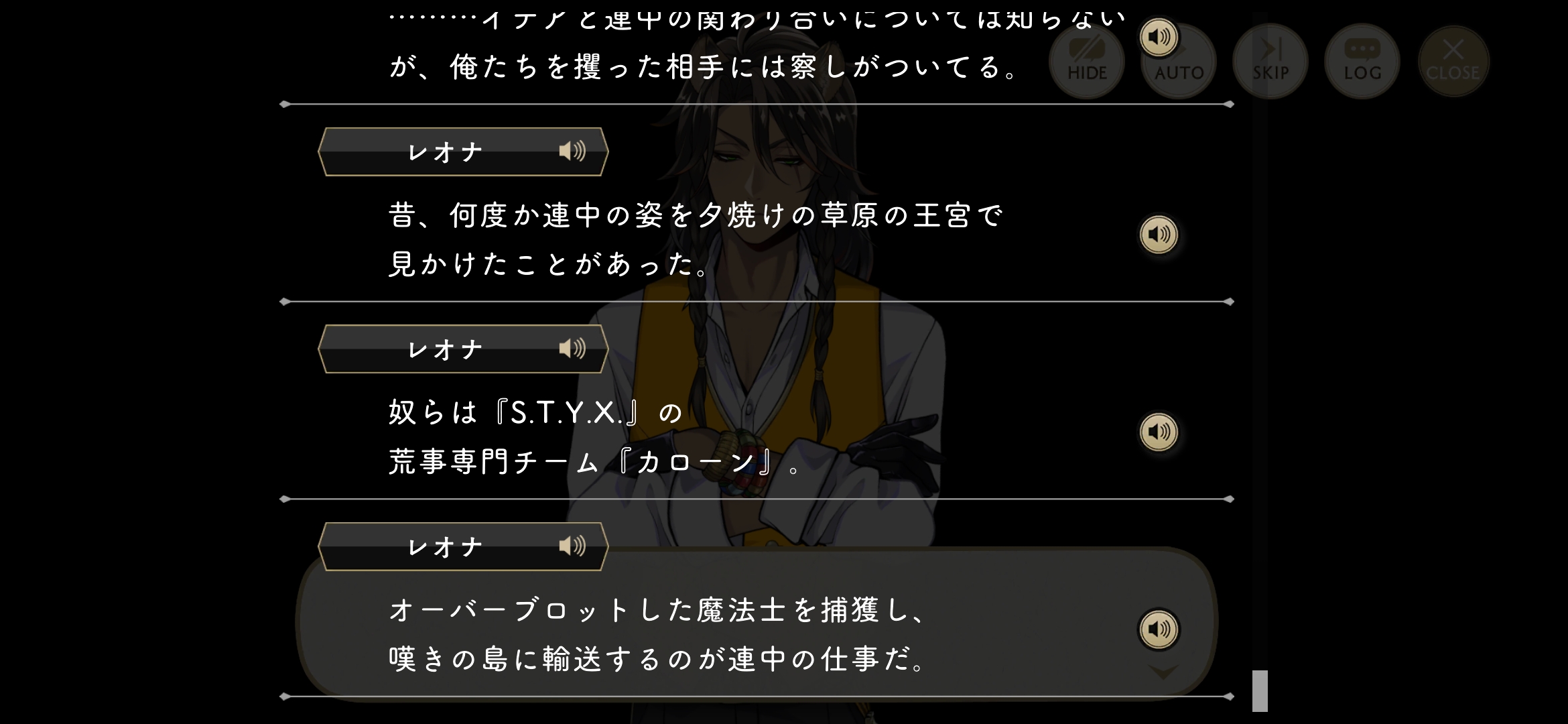
Task: Close the log with CLOSE button
Action: (1453, 62)
